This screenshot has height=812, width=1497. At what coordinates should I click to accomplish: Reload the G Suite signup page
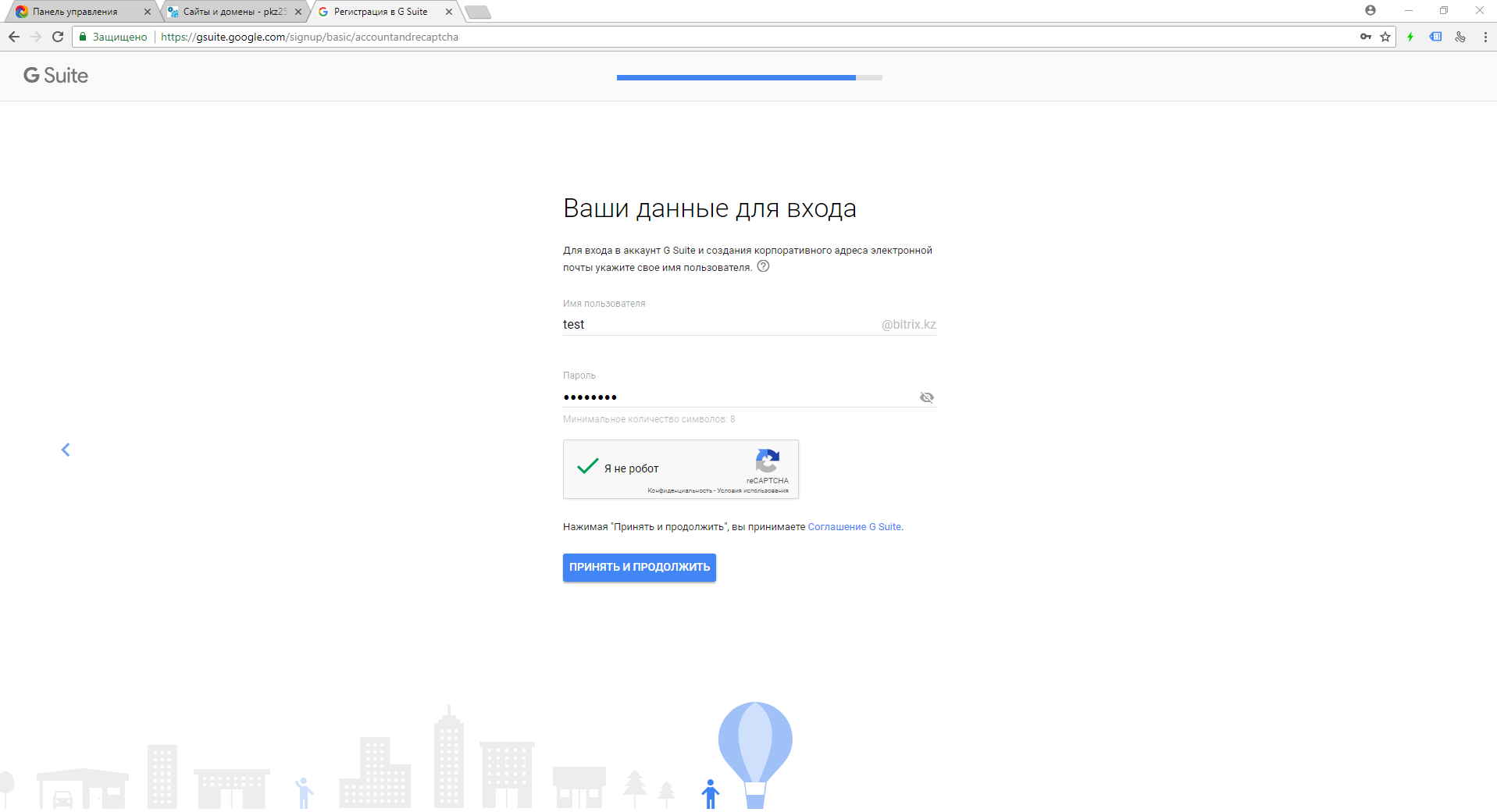[x=58, y=37]
